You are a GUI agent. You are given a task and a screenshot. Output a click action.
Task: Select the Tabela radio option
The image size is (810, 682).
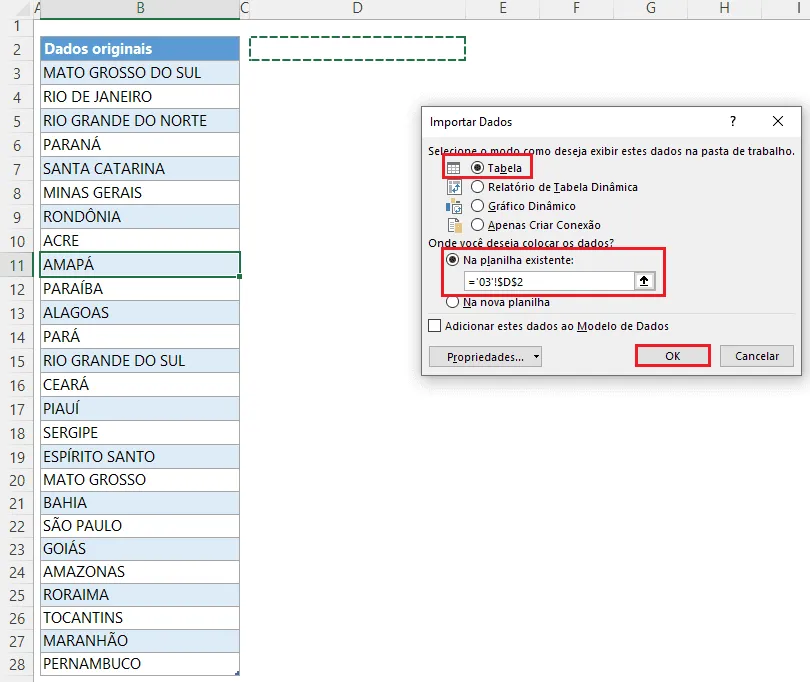(477, 168)
